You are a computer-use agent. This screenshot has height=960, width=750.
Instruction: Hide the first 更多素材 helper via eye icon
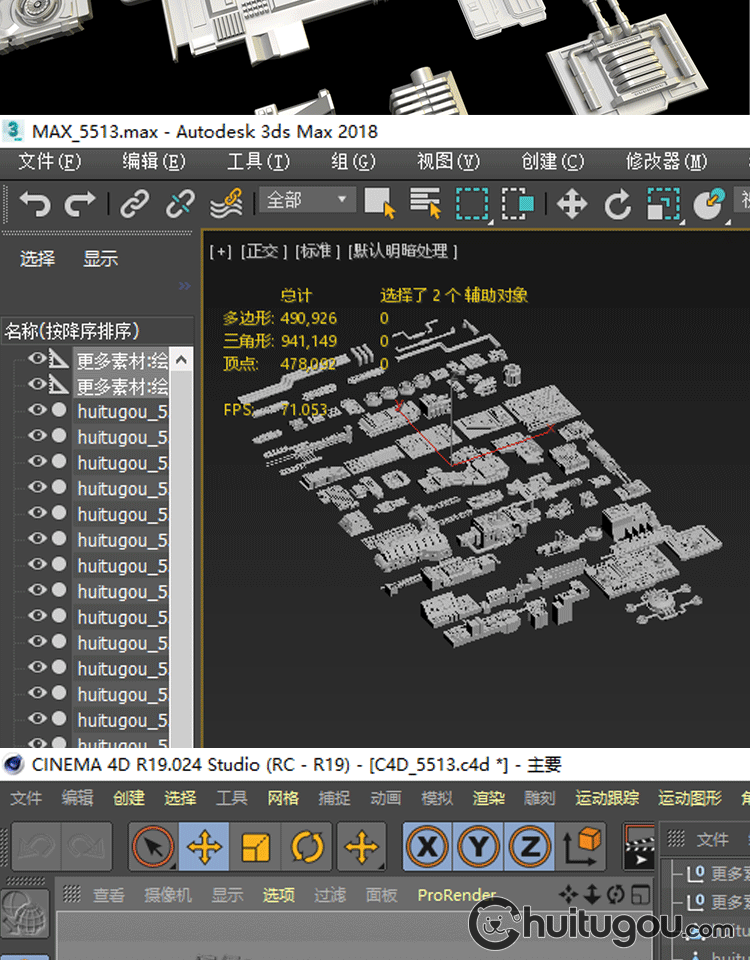[x=37, y=359]
